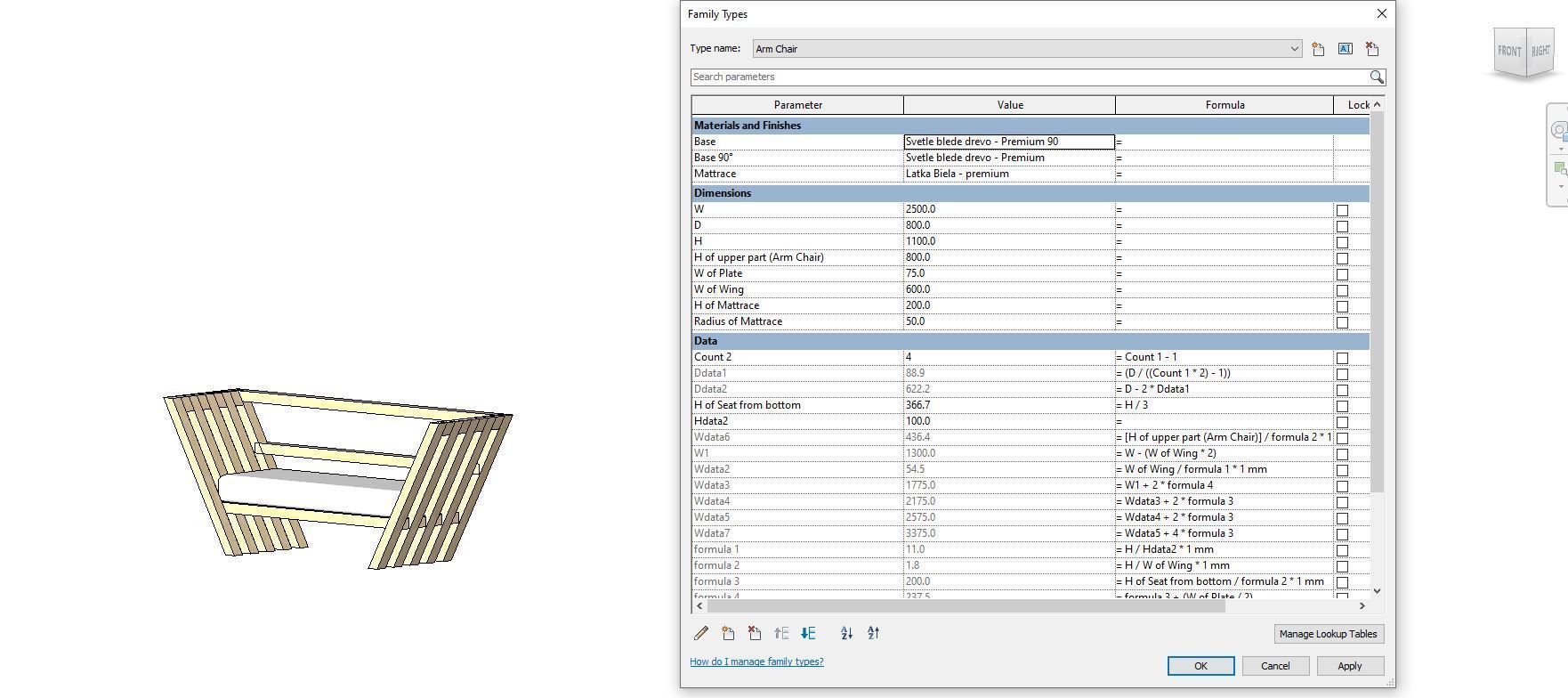Click the Formula column header
Viewport: 1568px width, 698px height.
(x=1224, y=105)
